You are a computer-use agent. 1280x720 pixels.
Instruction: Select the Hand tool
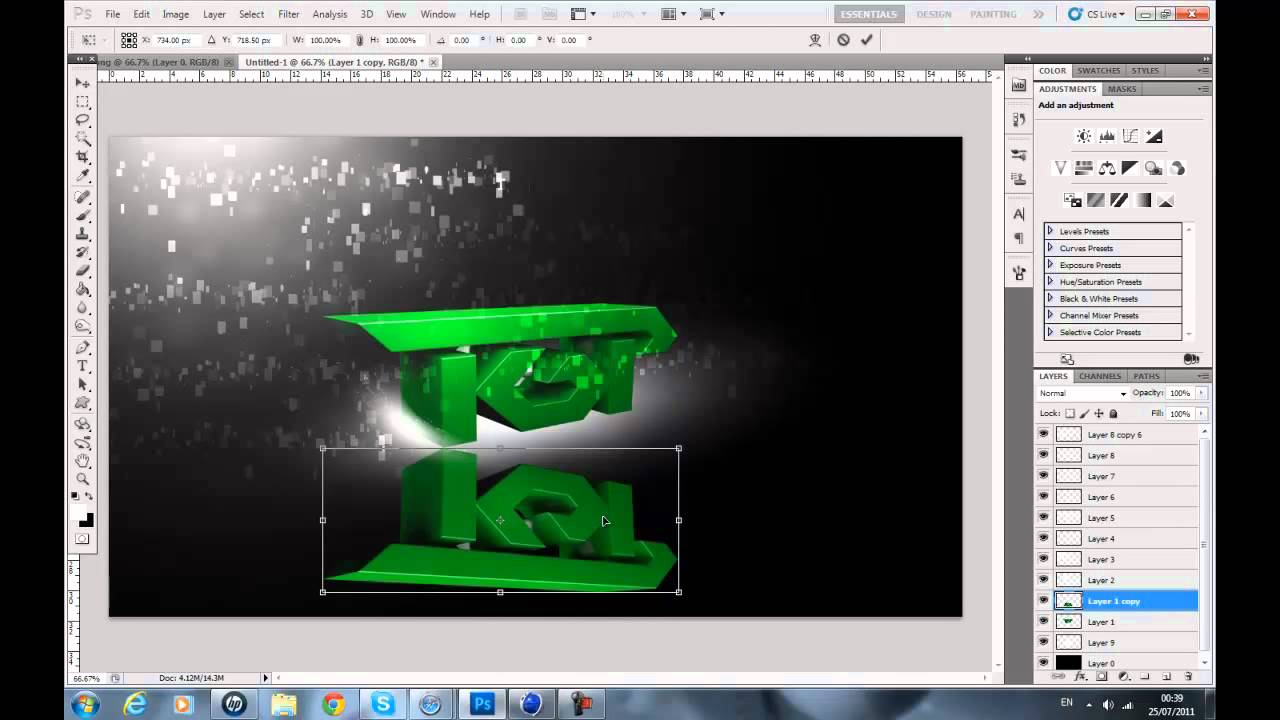83,461
